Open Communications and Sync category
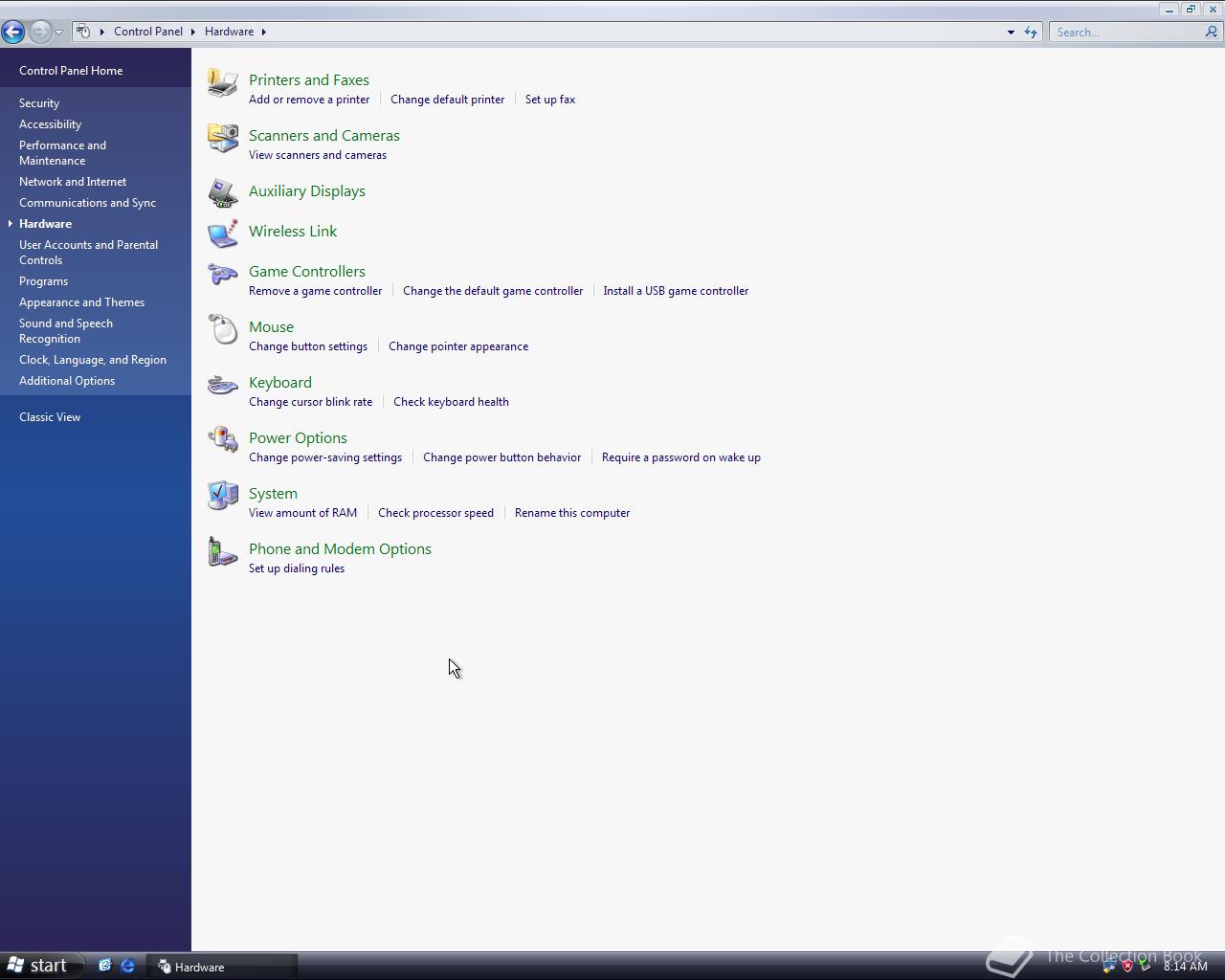 [x=87, y=203]
